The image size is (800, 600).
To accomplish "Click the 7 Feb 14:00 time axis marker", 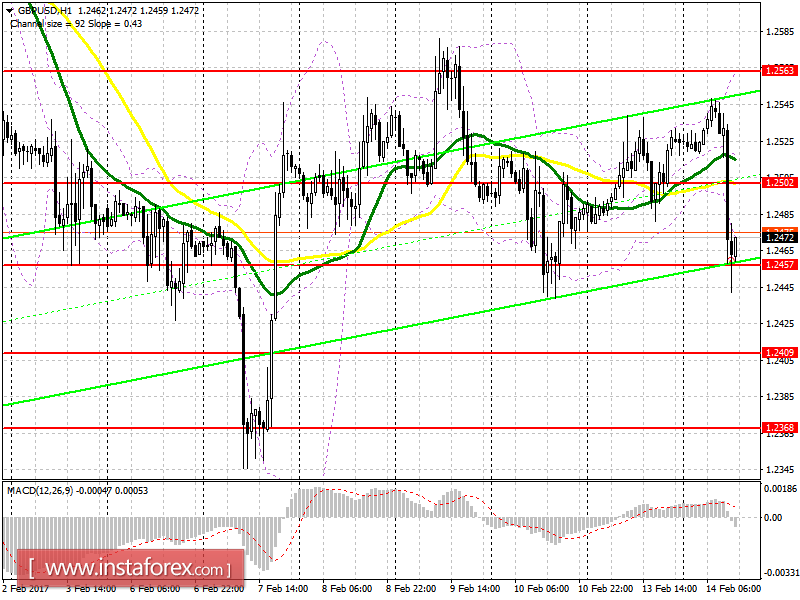I will (283, 588).
